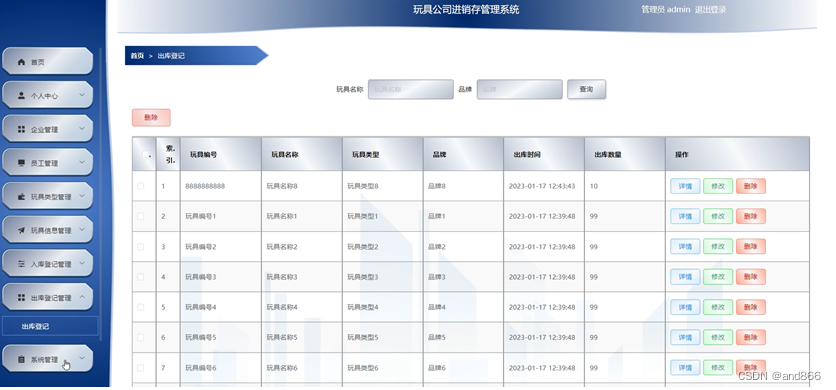Image resolution: width=836 pixels, height=390 pixels.
Task: Click 首页 in the breadcrumb
Action: 138,55
